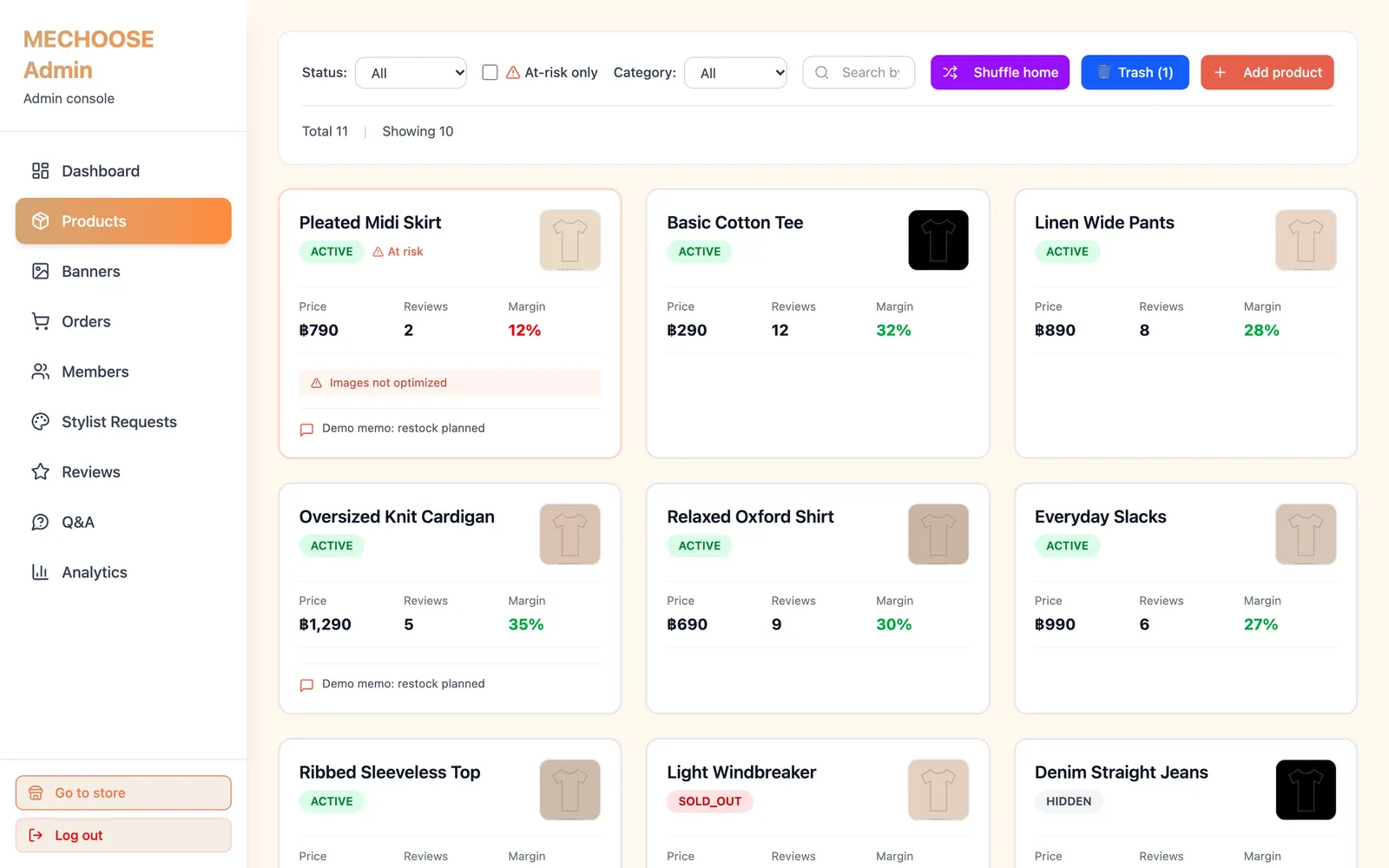The height and width of the screenshot is (868, 1389).
Task: Click the Add product button
Action: [1267, 72]
